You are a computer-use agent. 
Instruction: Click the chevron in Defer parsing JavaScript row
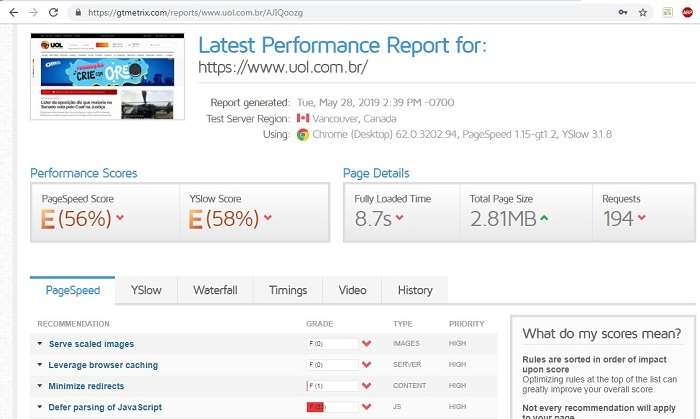367,407
